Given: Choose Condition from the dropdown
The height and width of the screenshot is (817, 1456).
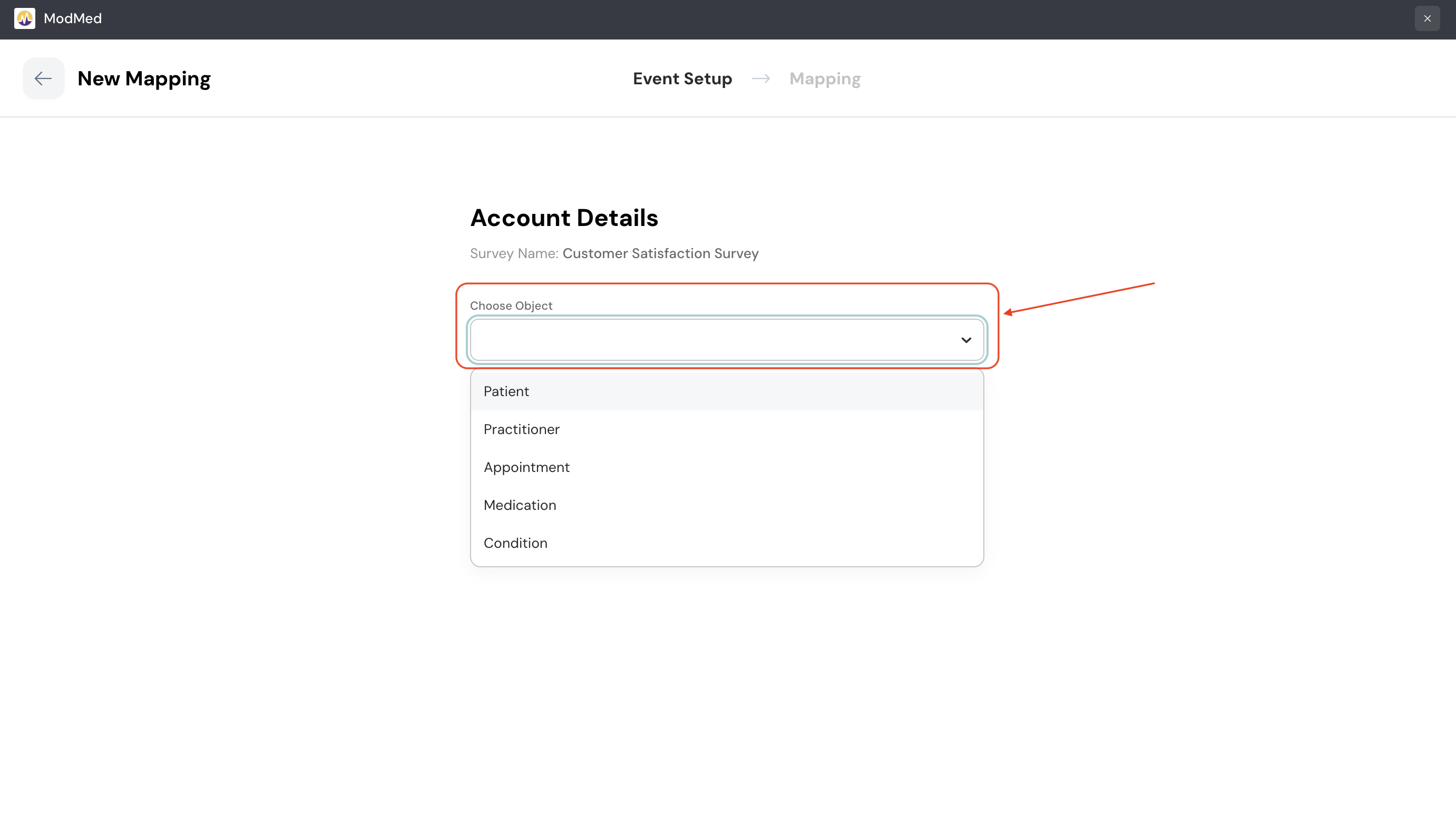Looking at the screenshot, I should point(515,543).
